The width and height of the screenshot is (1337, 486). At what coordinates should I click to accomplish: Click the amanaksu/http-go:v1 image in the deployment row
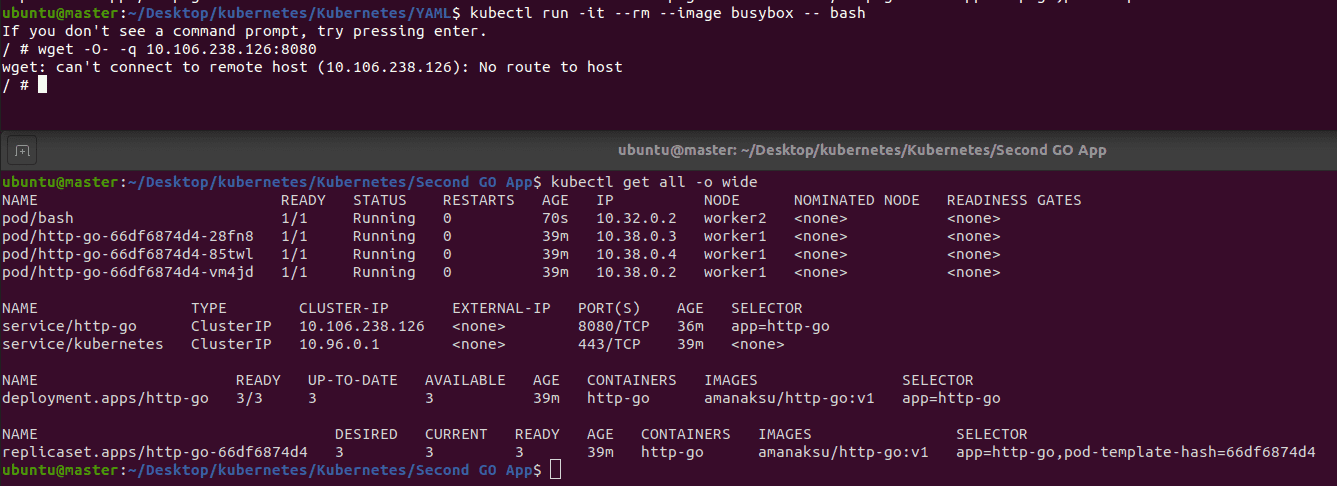tap(789, 398)
